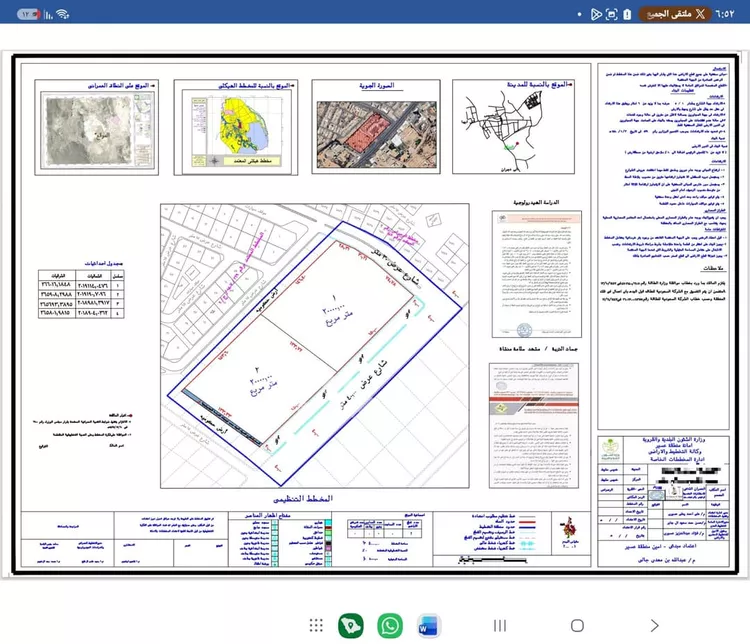Image resolution: width=750 pixels, height=644 pixels.
Task: Tap the home navigation button
Action: (577, 625)
